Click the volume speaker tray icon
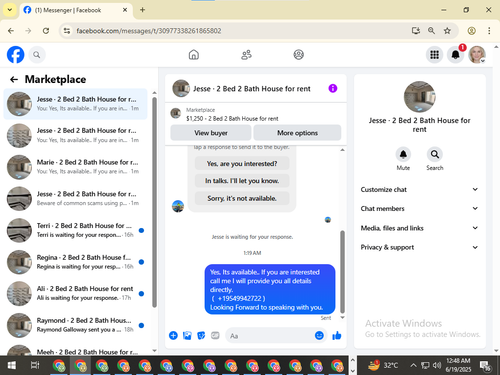This screenshot has width=500, height=375. pos(436,365)
